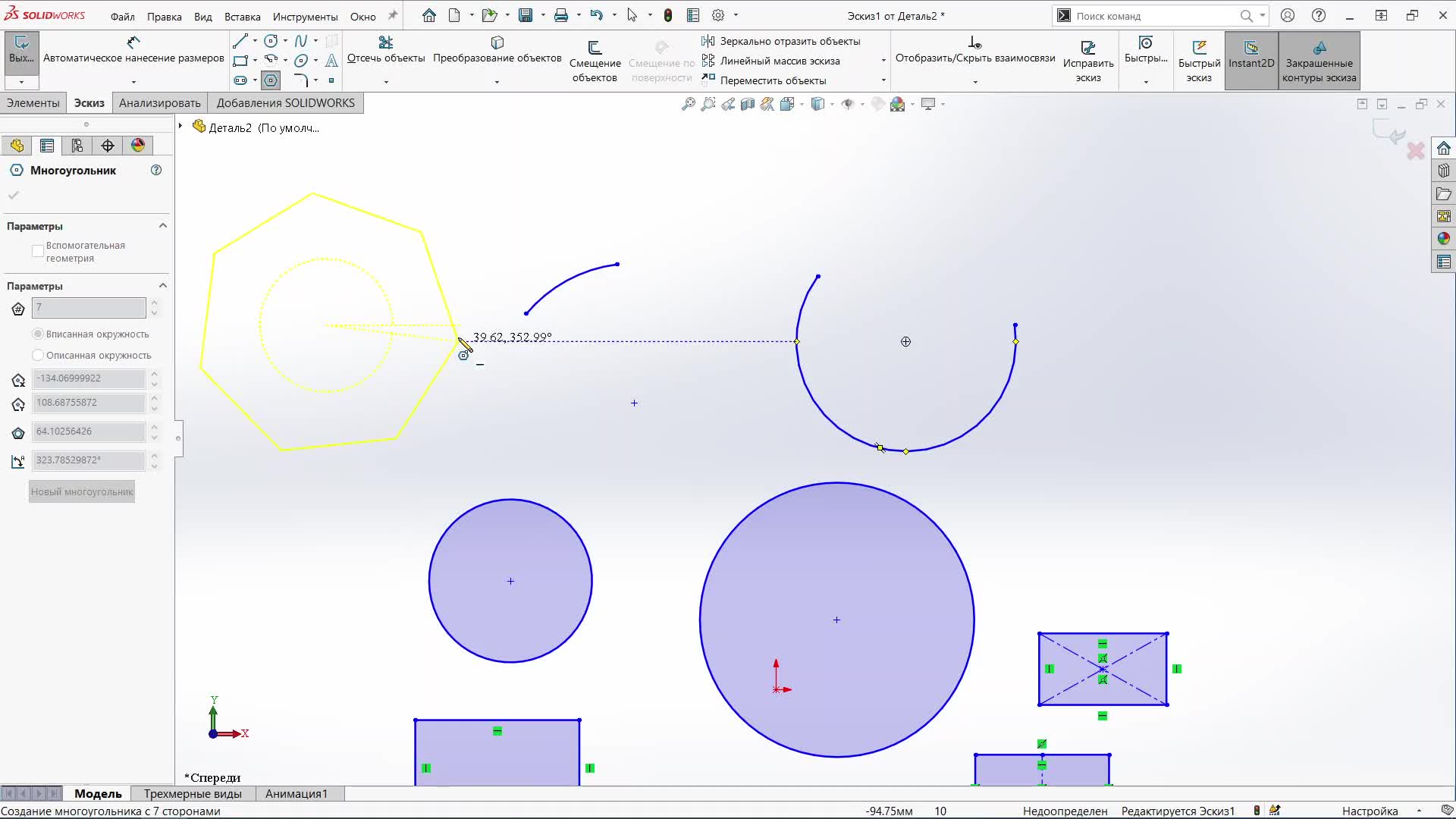Open Переместить объекты dropdown arrow

point(883,80)
